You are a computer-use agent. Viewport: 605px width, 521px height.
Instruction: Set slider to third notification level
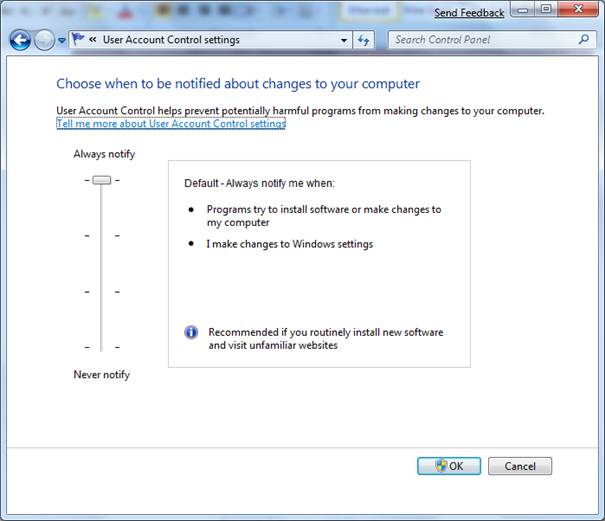tap(101, 292)
